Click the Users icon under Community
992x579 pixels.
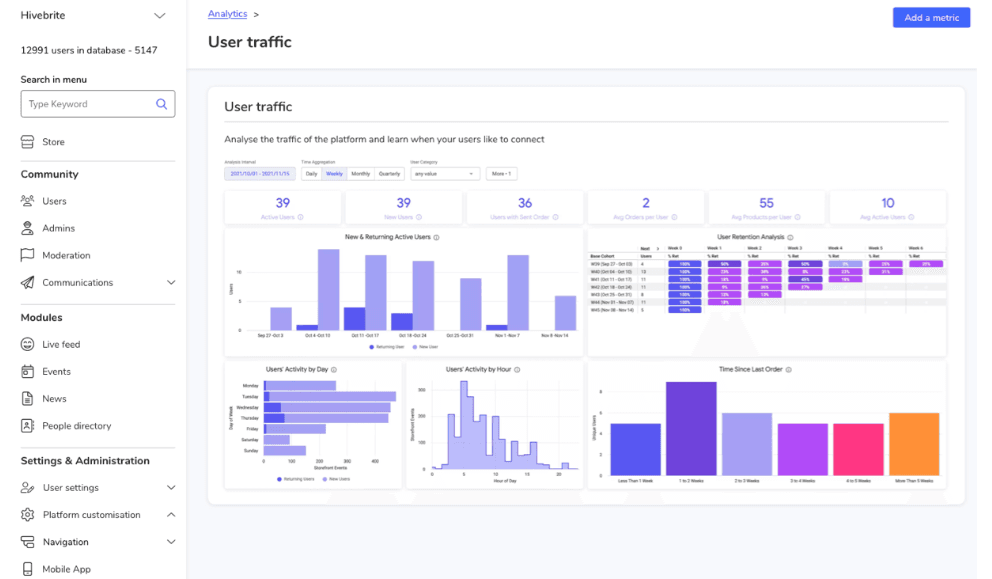tap(27, 201)
